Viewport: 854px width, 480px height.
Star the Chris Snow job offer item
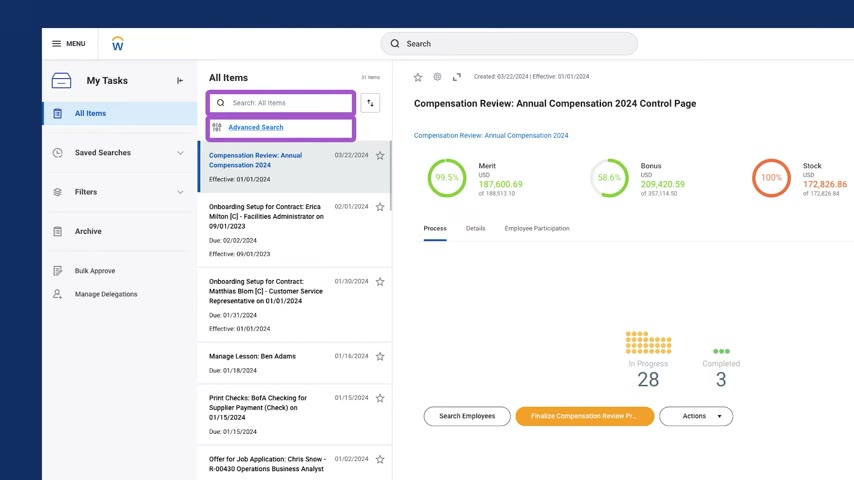(380, 459)
